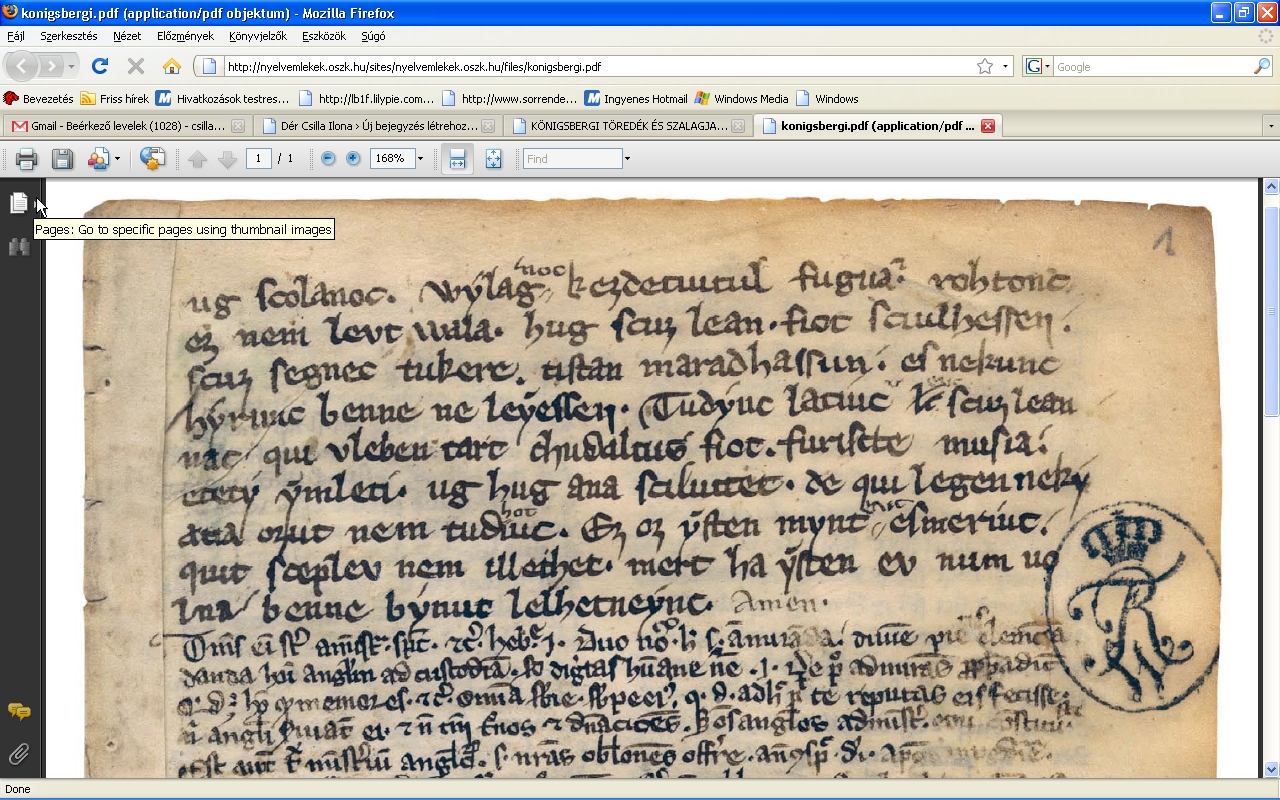This screenshot has width=1280, height=800.
Task: Open the www.sorrende... bookmark
Action: pos(509,99)
